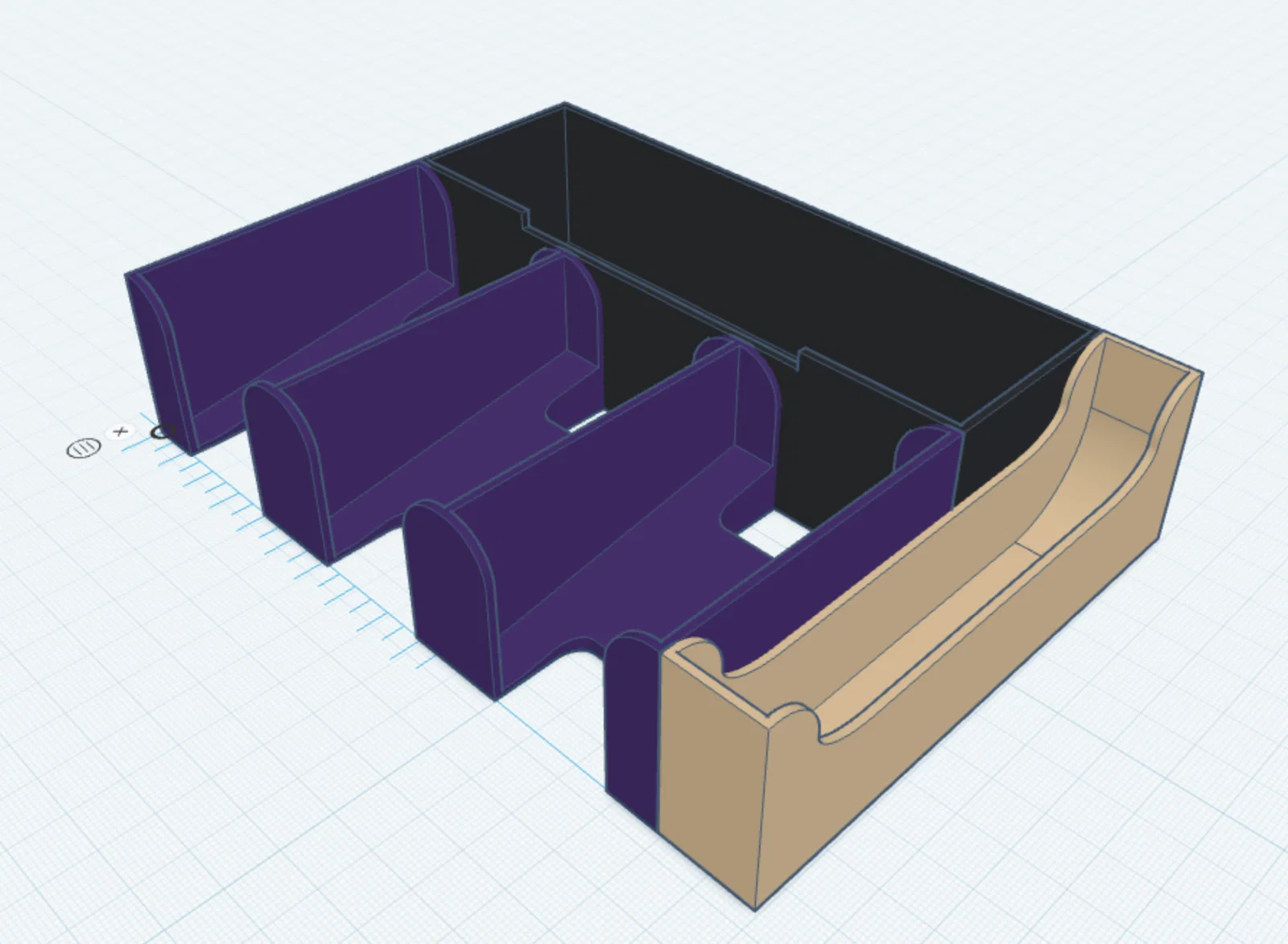Select the ruler origin ring handle

pyautogui.click(x=163, y=431)
